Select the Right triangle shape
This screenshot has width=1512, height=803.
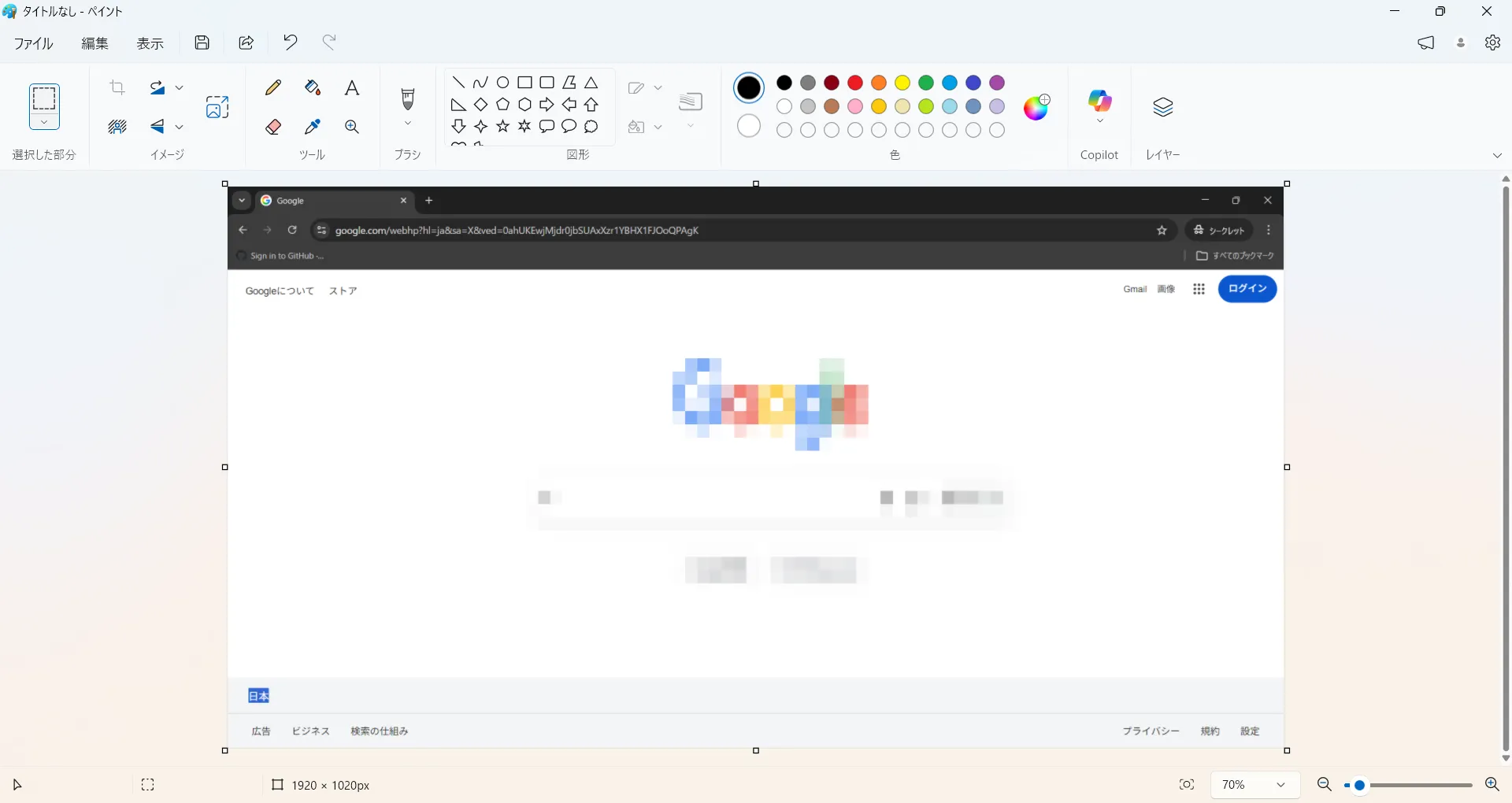point(458,105)
